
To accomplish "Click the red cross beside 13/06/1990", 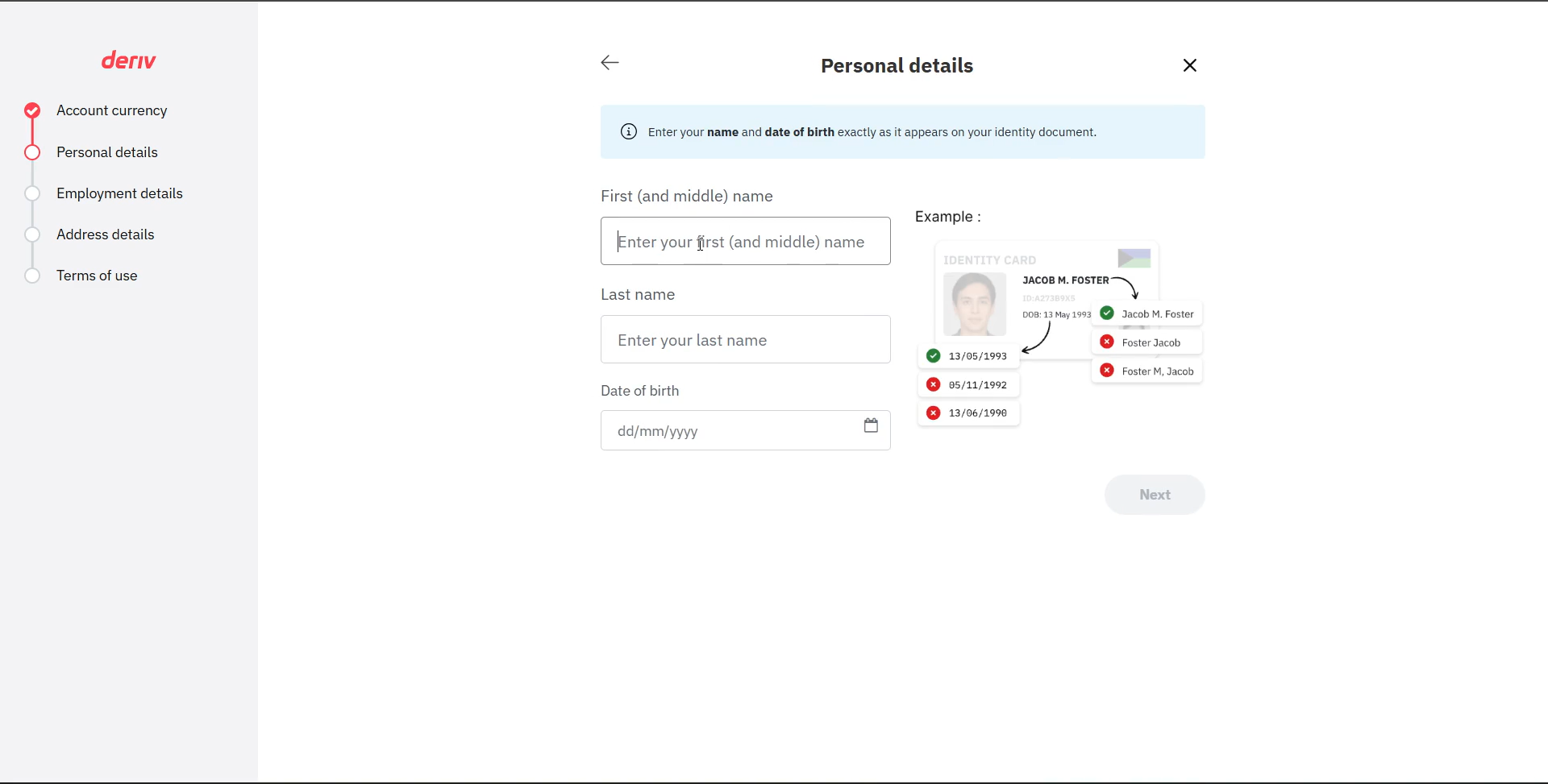I will [x=933, y=413].
